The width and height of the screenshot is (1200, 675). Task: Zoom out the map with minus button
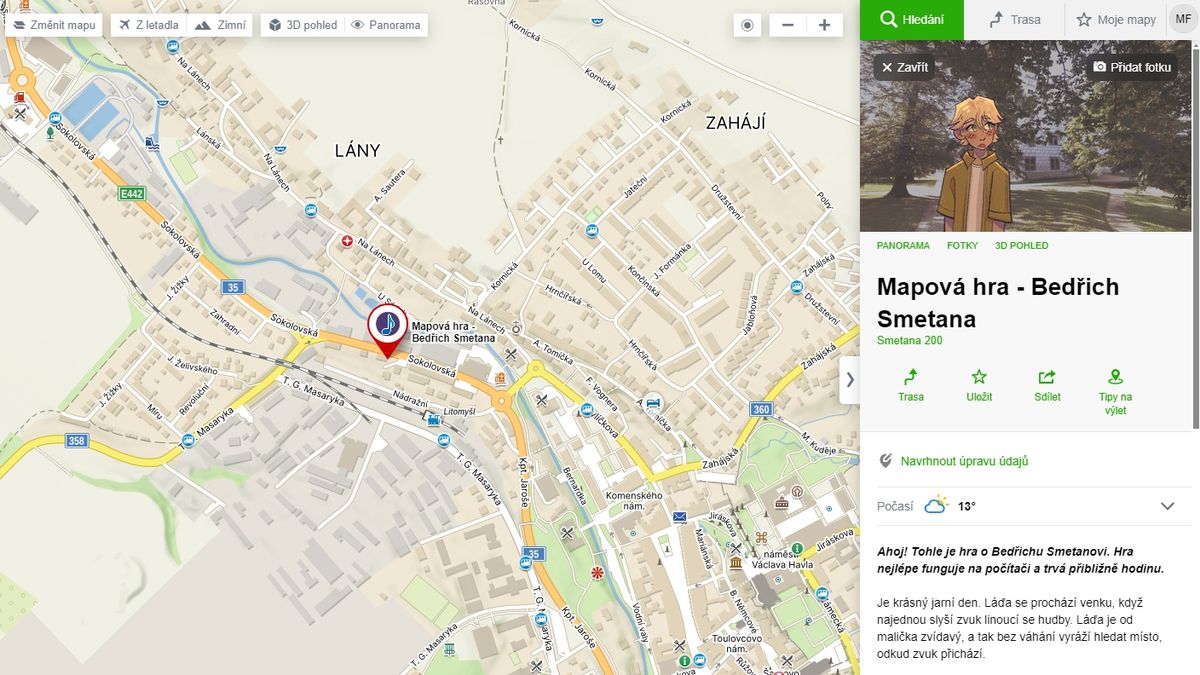788,25
